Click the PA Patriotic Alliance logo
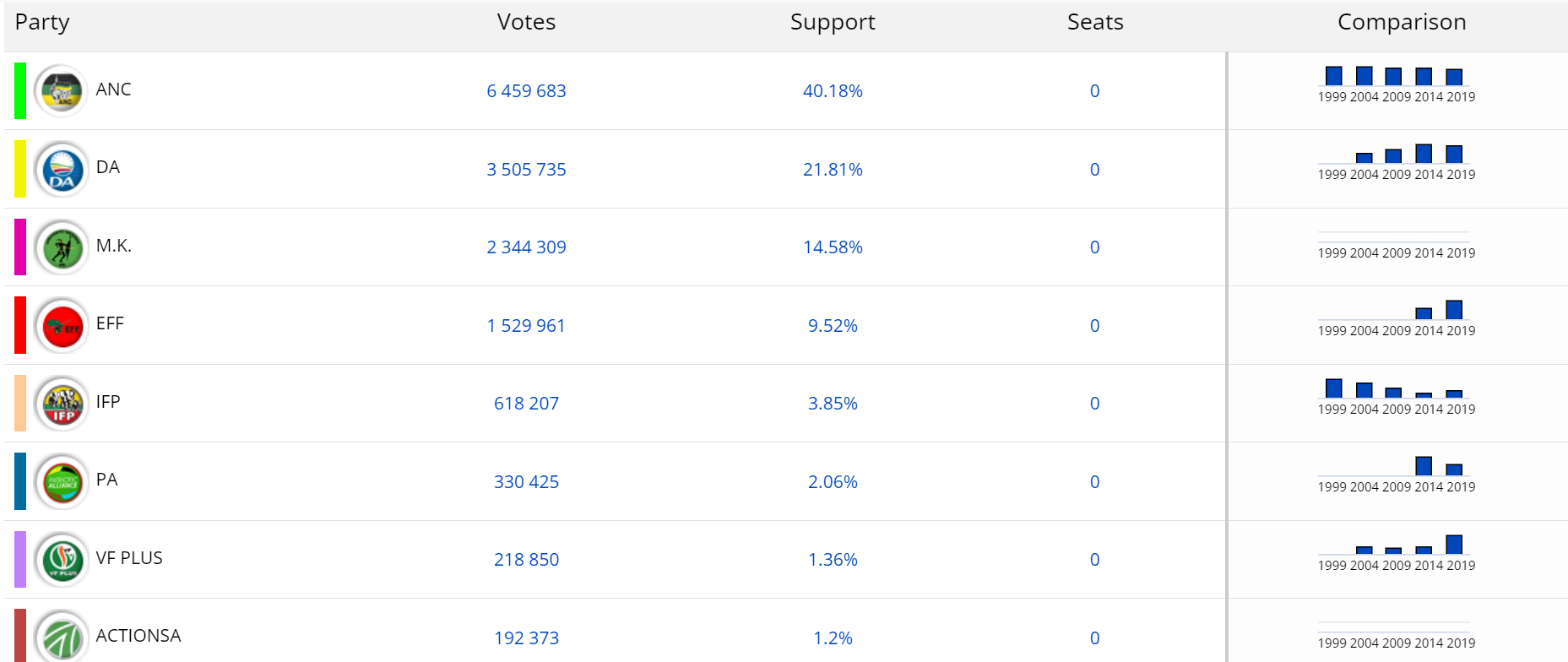Image resolution: width=1568 pixels, height=662 pixels. (x=62, y=481)
